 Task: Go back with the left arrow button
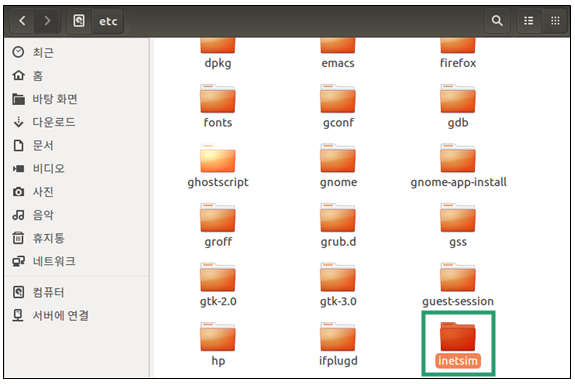[22, 21]
